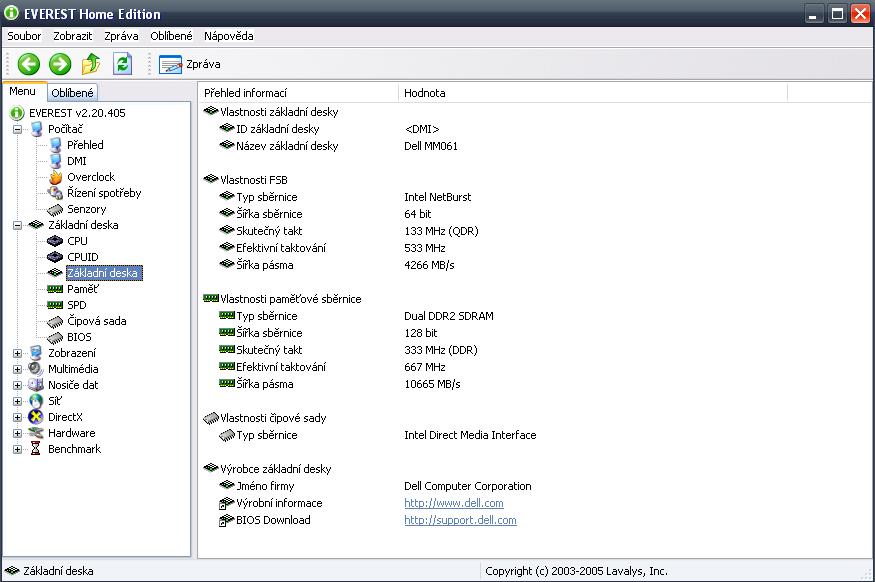
Task: Click the Benchmark hourglass icon
Action: pyautogui.click(x=36, y=449)
